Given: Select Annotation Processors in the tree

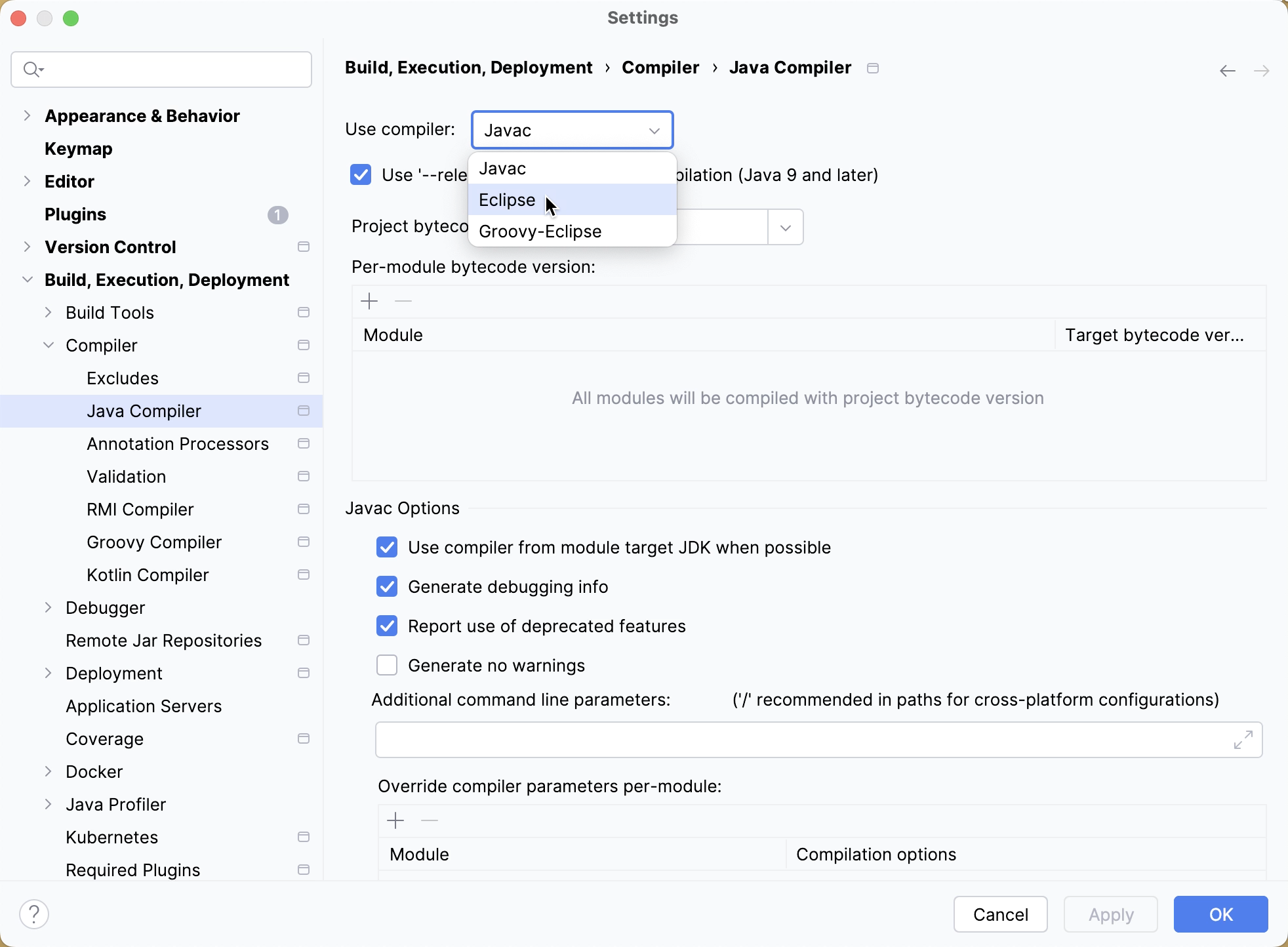Looking at the screenshot, I should (178, 444).
